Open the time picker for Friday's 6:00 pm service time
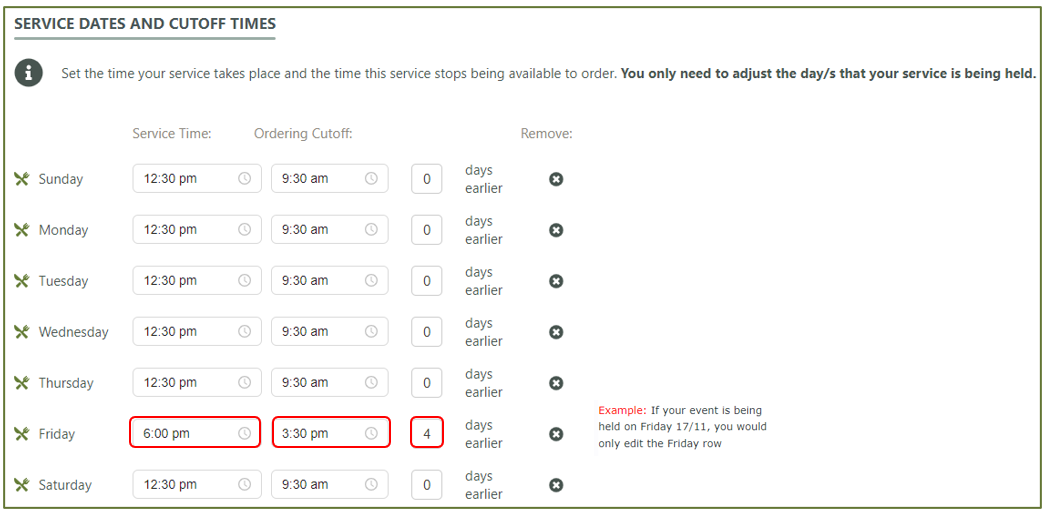Image resolution: width=1046 pixels, height=515 pixels. click(245, 434)
